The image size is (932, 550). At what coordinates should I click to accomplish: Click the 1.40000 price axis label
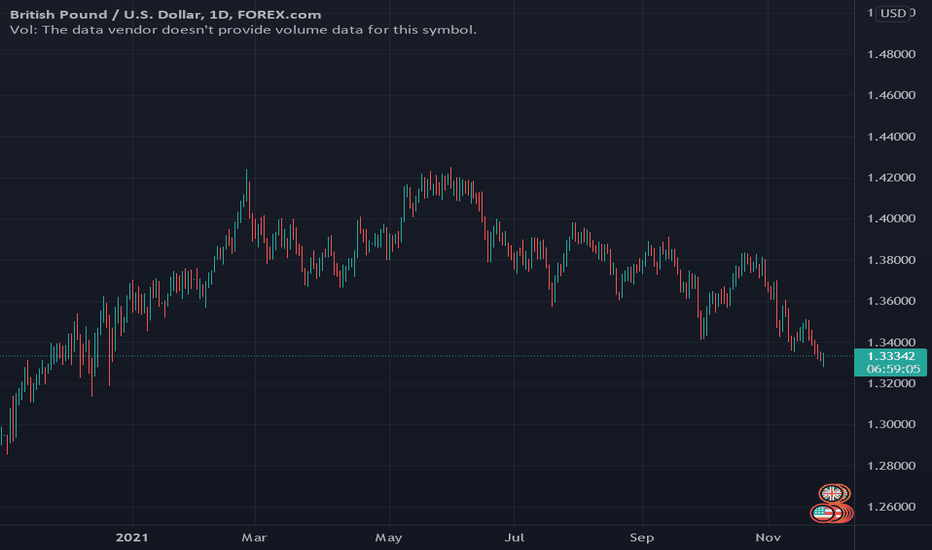tap(891, 219)
